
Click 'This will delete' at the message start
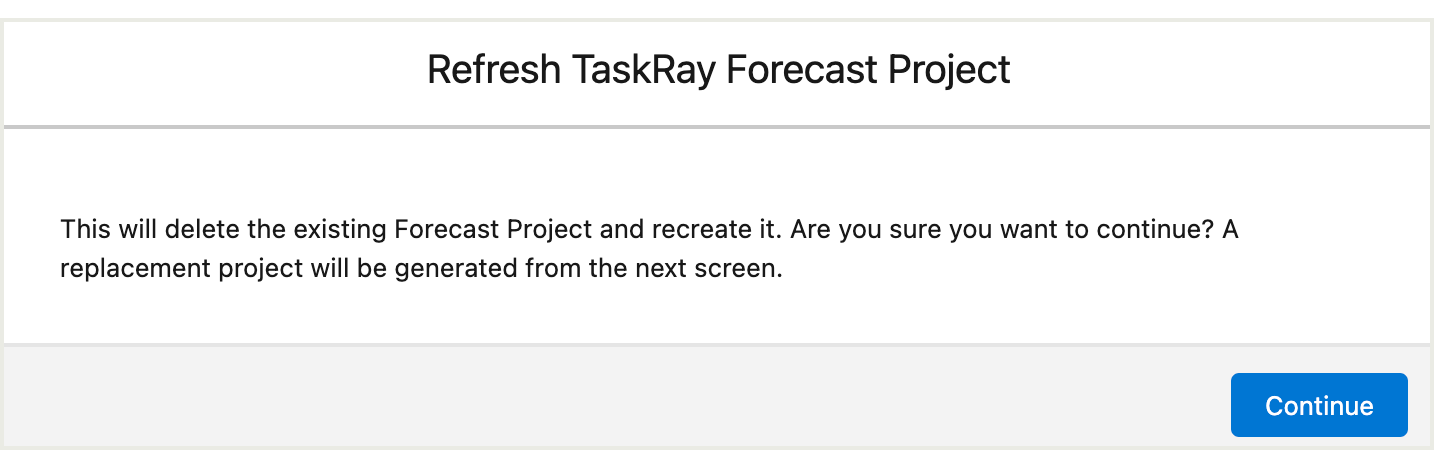coord(147,229)
